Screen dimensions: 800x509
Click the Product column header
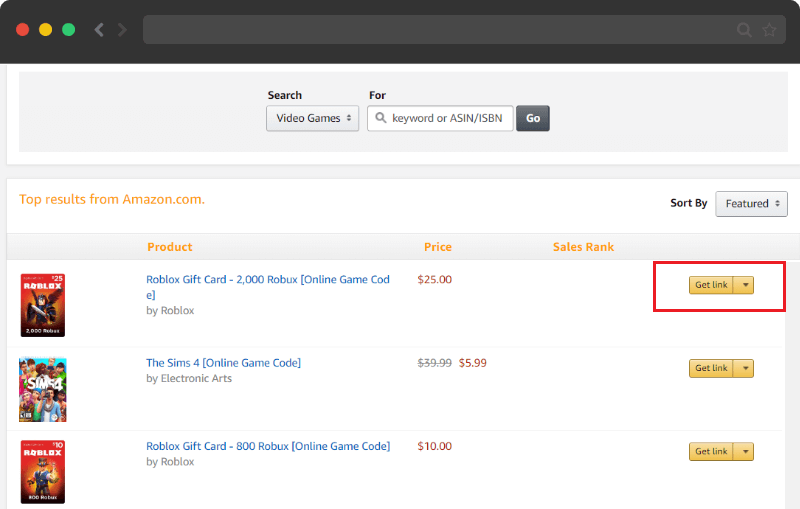tap(170, 247)
